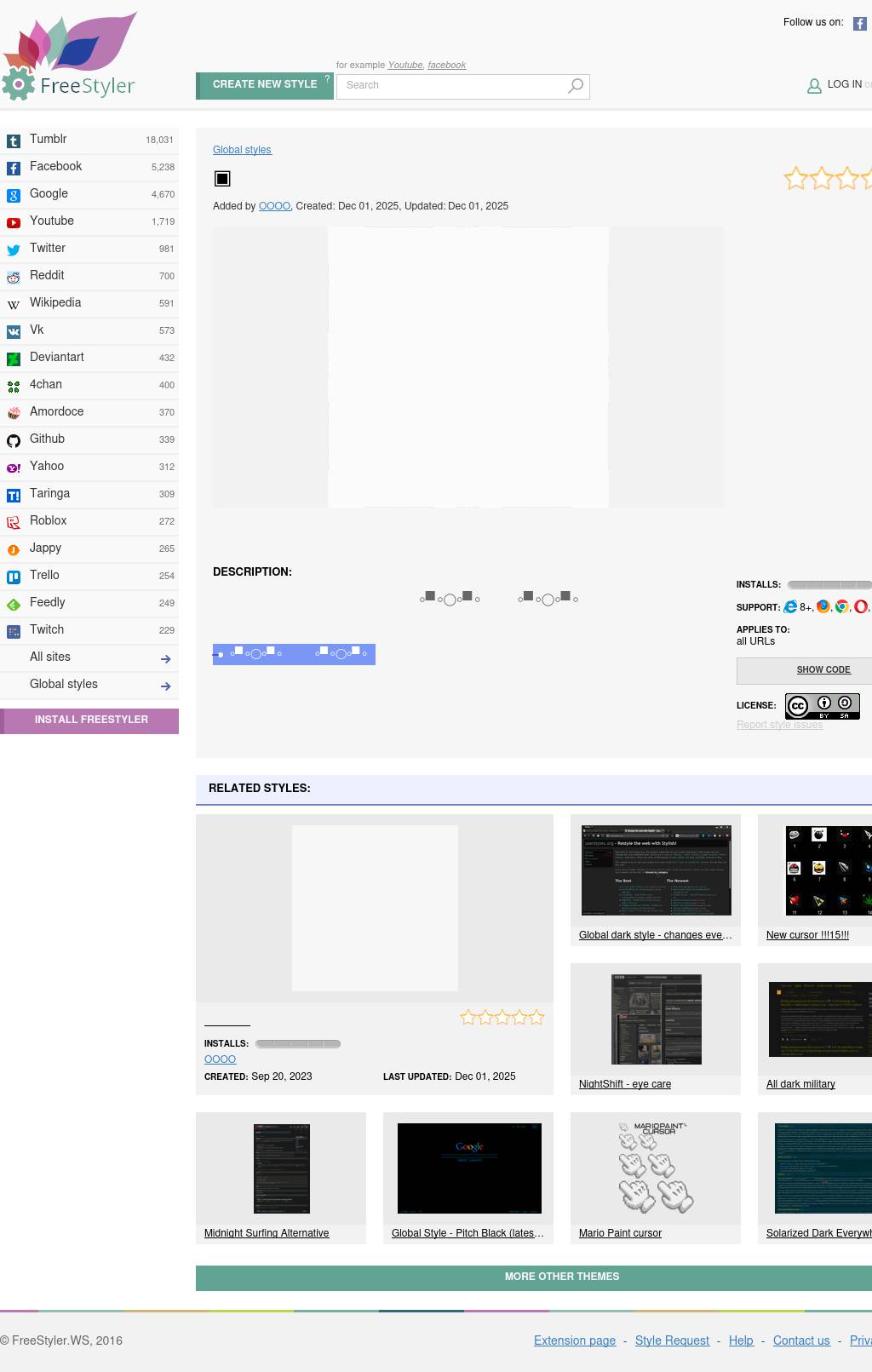Open the Mario Paint cursor thumbnail

click(x=656, y=1168)
